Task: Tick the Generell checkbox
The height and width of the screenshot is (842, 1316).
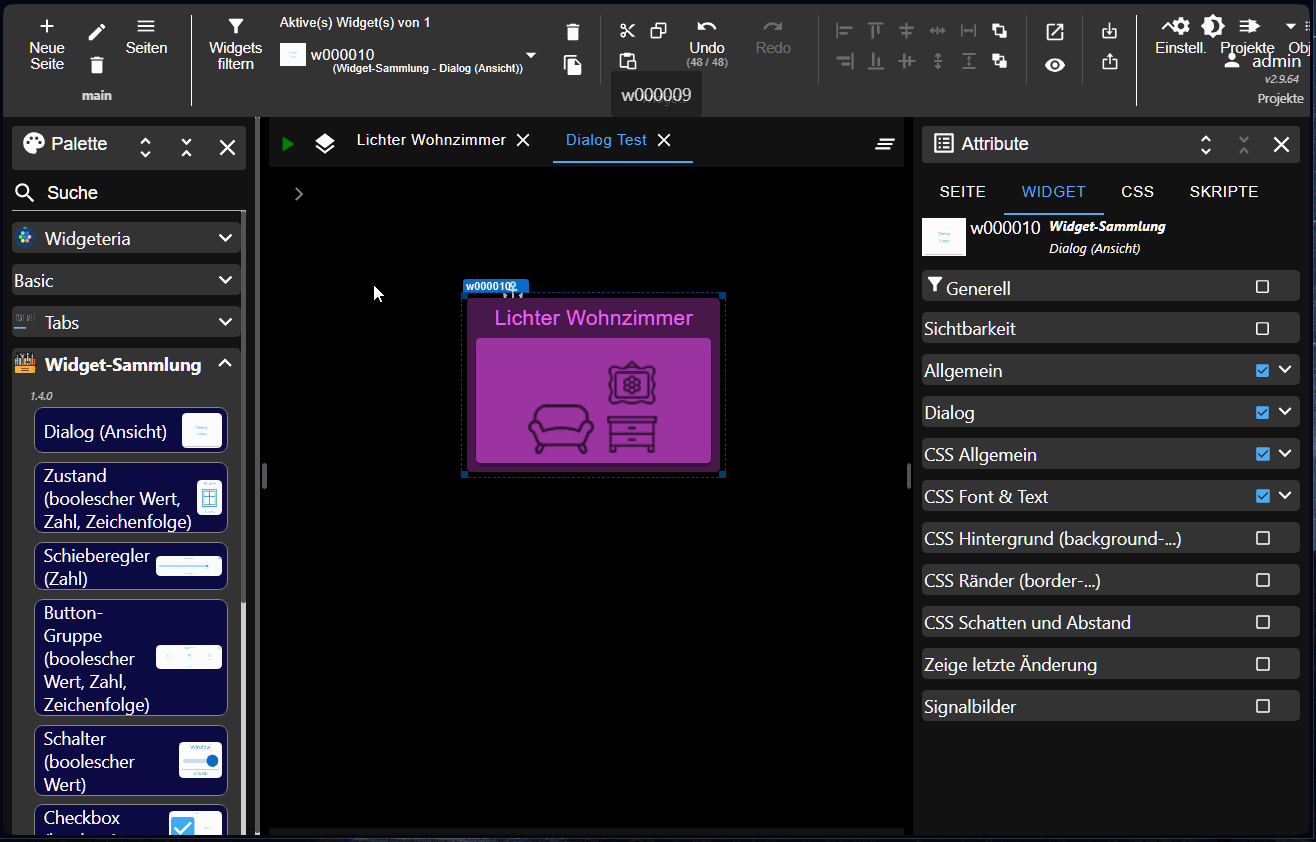Action: tap(1262, 287)
